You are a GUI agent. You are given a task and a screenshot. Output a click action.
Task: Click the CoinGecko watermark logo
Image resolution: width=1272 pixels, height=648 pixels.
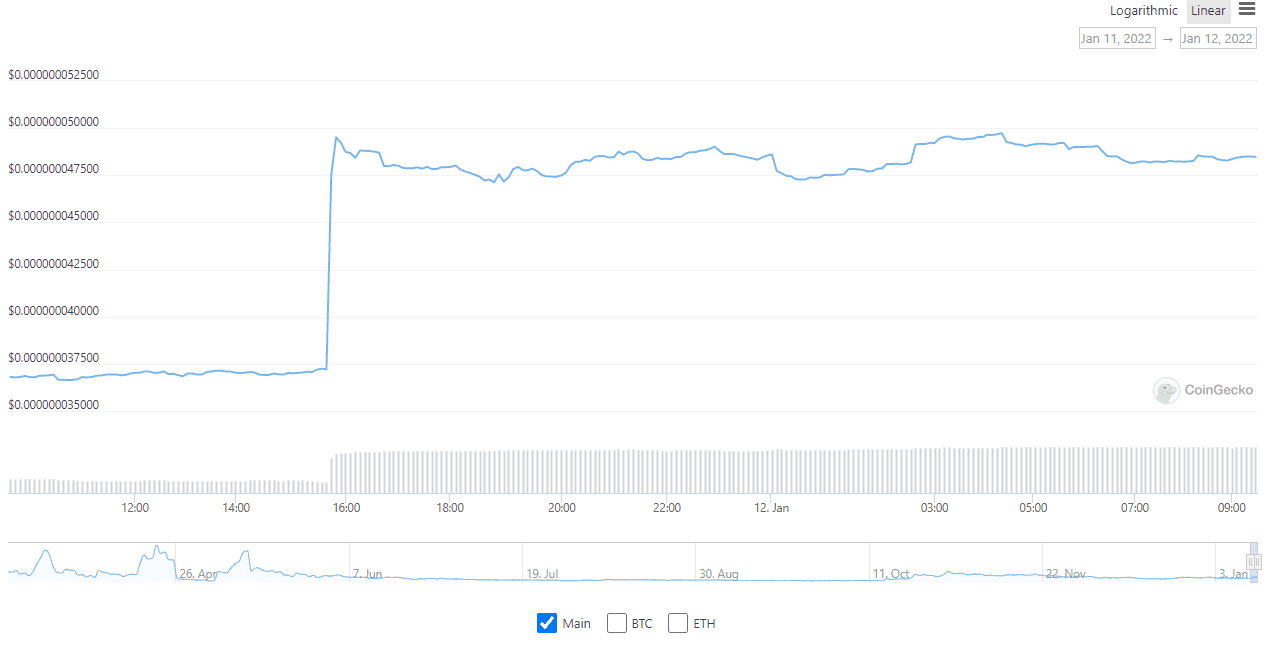[1166, 391]
